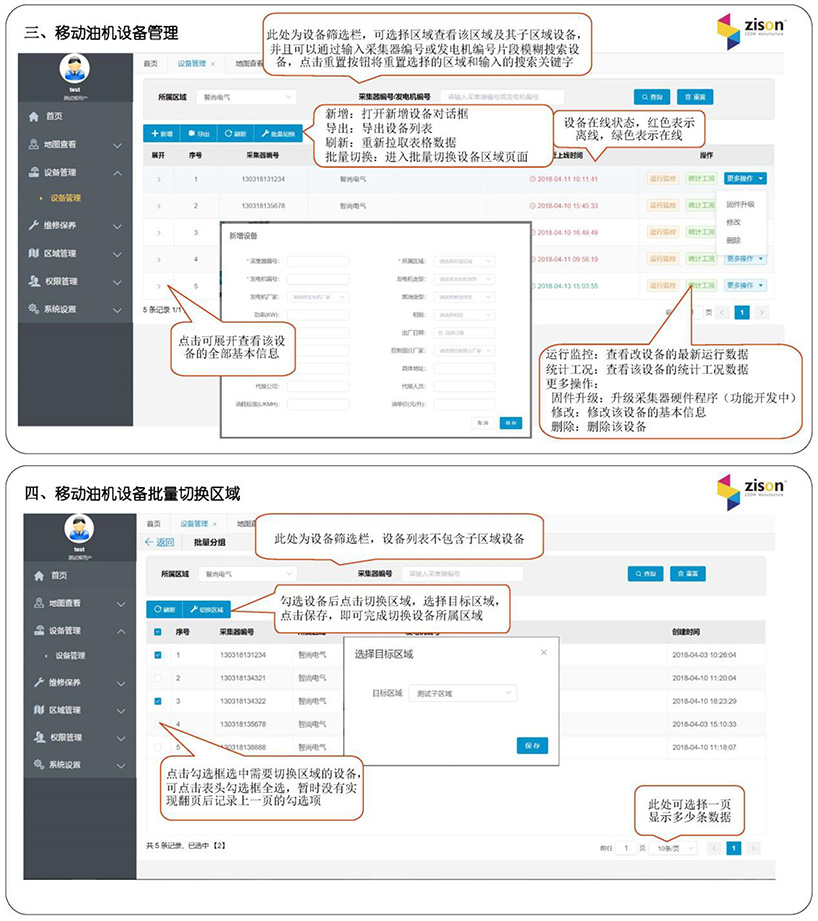Close the 选择目标区域 dialog with X
This screenshot has height=921, width=818.
tap(544, 653)
